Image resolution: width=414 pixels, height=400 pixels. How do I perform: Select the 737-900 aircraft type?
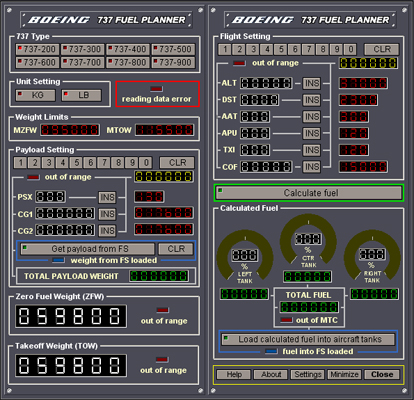pyautogui.click(x=173, y=62)
